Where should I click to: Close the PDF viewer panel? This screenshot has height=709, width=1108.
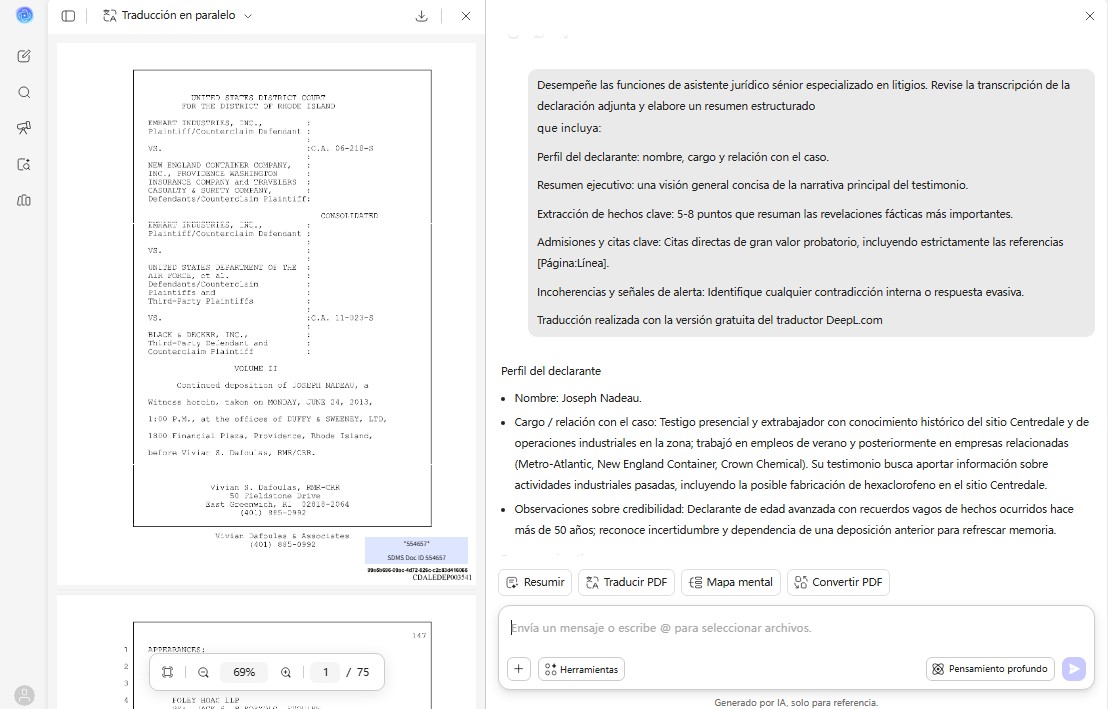(x=466, y=16)
